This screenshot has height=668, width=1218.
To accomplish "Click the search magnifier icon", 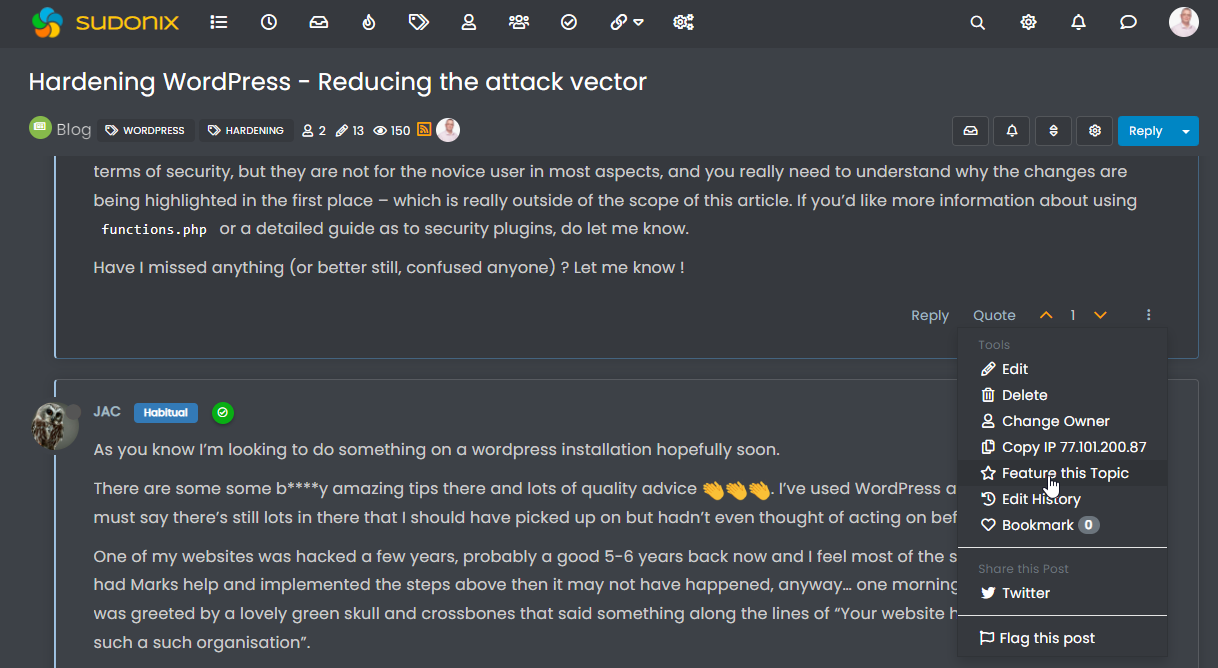I will point(978,22).
